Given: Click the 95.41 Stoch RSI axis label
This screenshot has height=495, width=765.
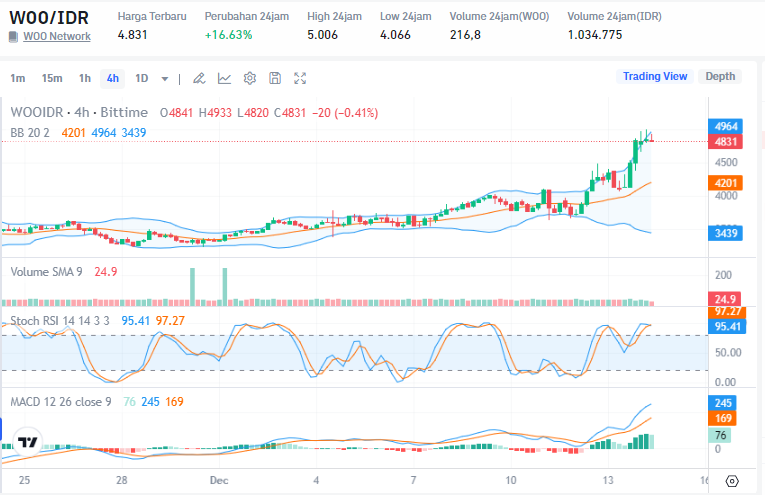Looking at the screenshot, I should [727, 326].
